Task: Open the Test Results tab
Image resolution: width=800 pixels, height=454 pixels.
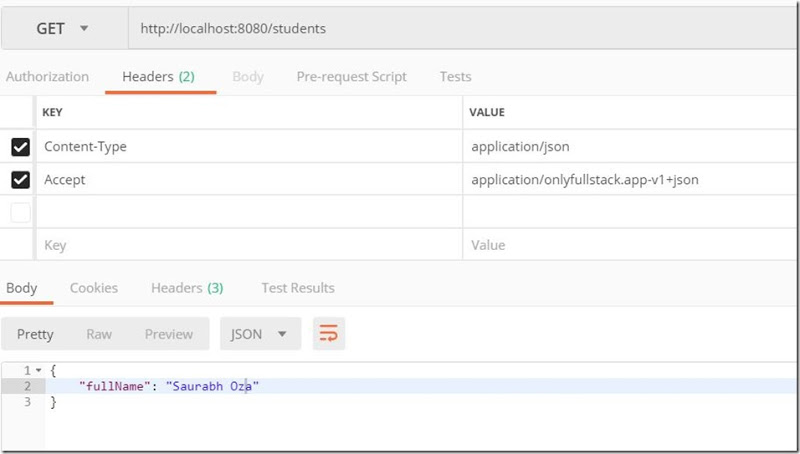Action: tap(298, 288)
